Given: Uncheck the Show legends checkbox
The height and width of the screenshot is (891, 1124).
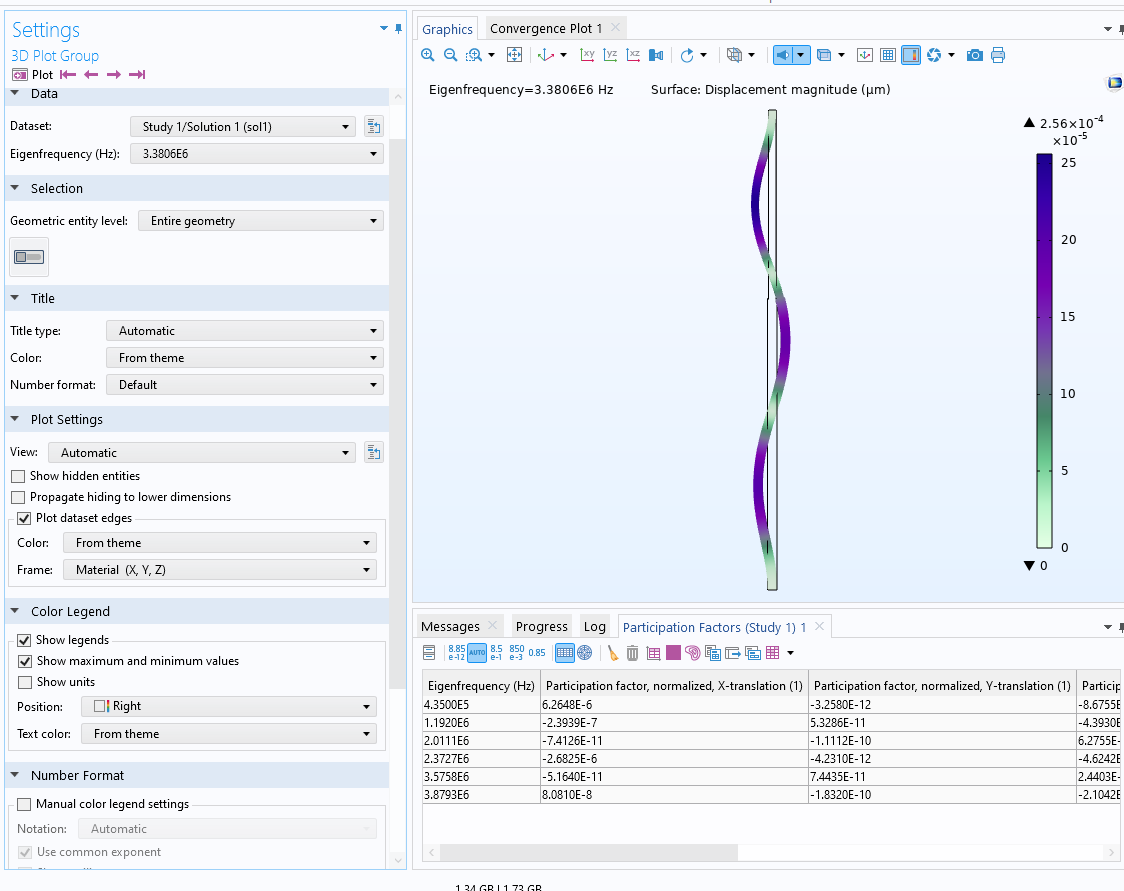Looking at the screenshot, I should pyautogui.click(x=25, y=640).
